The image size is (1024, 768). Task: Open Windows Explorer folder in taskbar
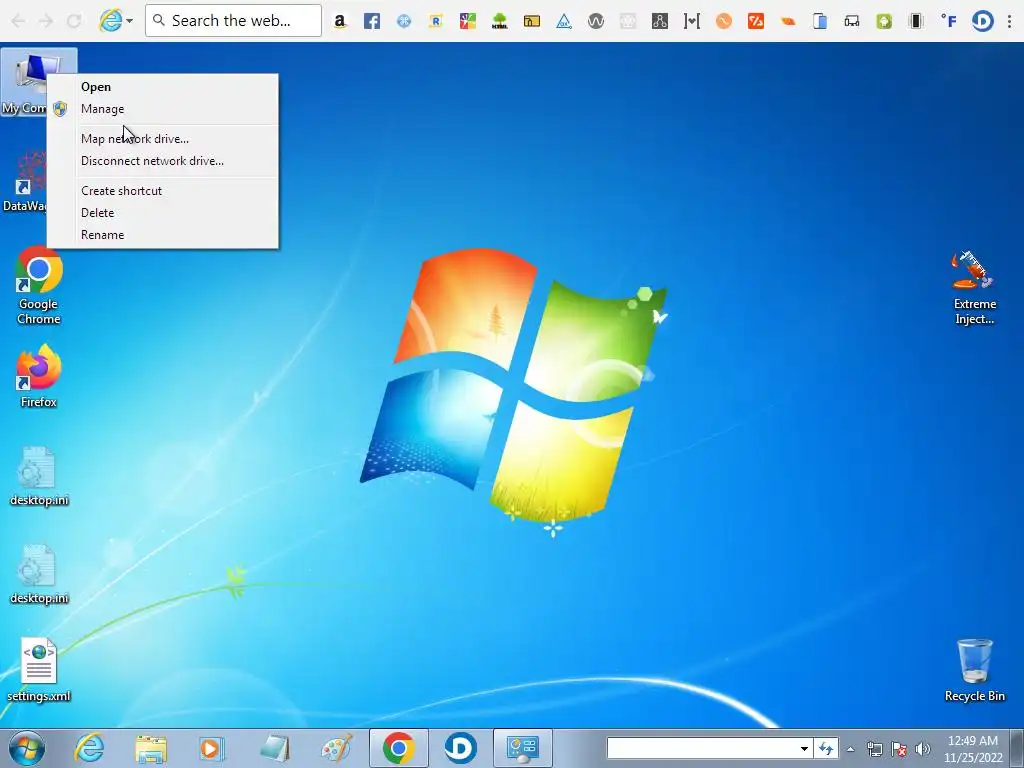point(151,748)
